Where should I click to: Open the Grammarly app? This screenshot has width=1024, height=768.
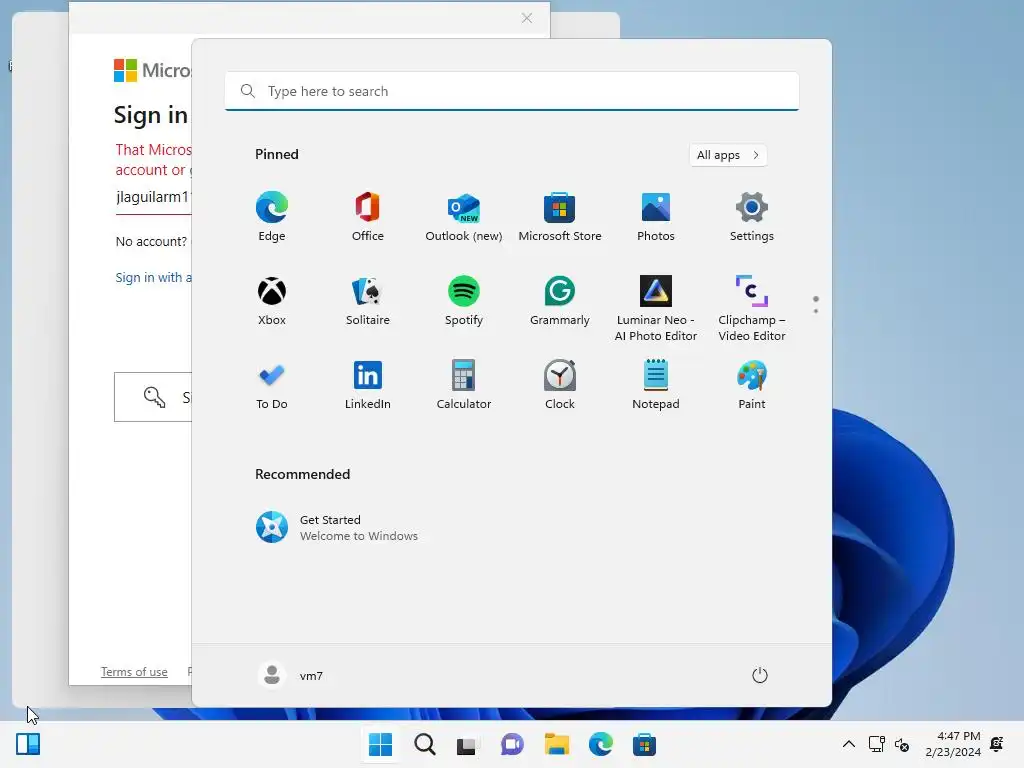pos(560,301)
